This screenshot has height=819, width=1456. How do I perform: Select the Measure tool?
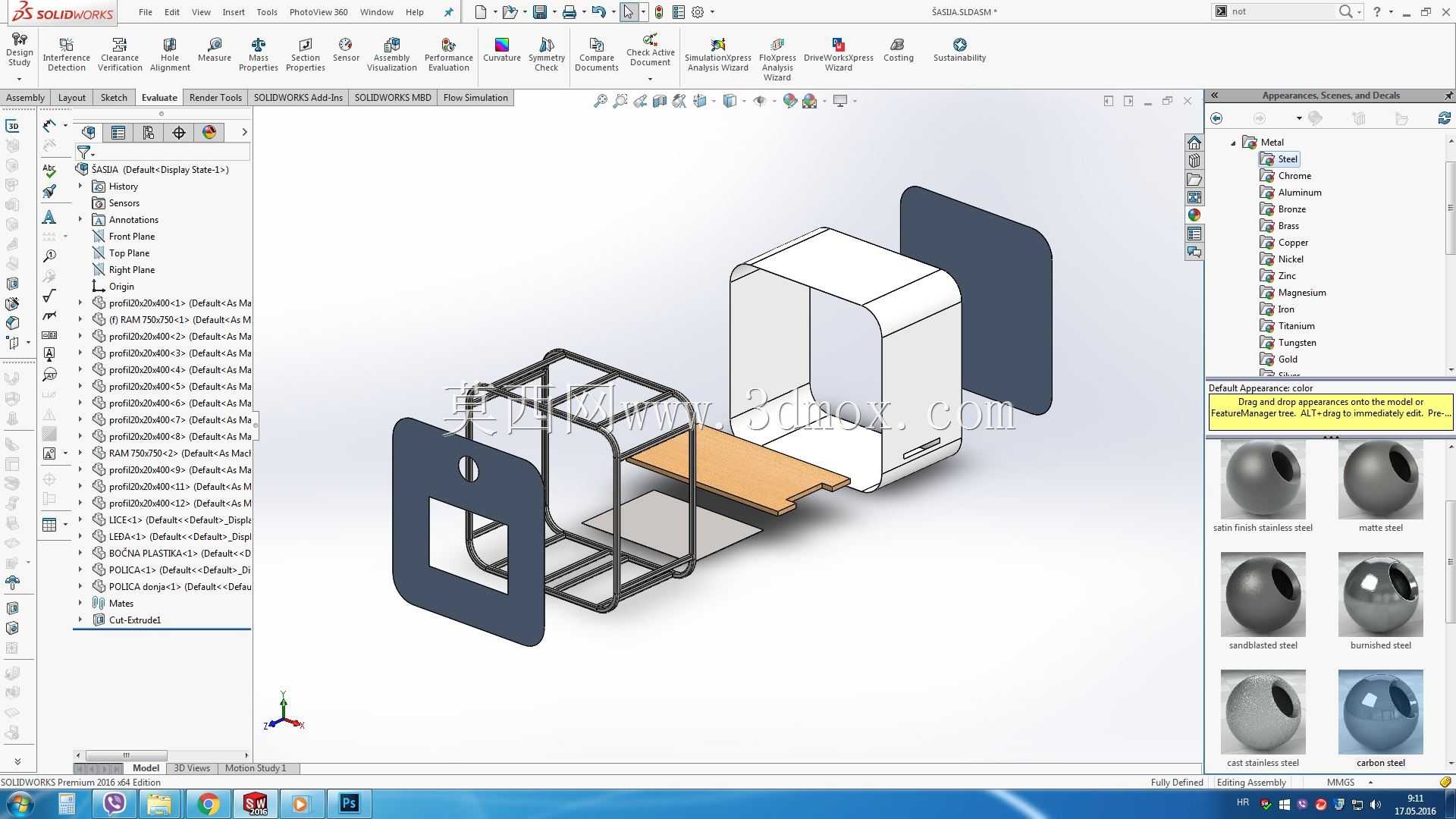tap(214, 50)
